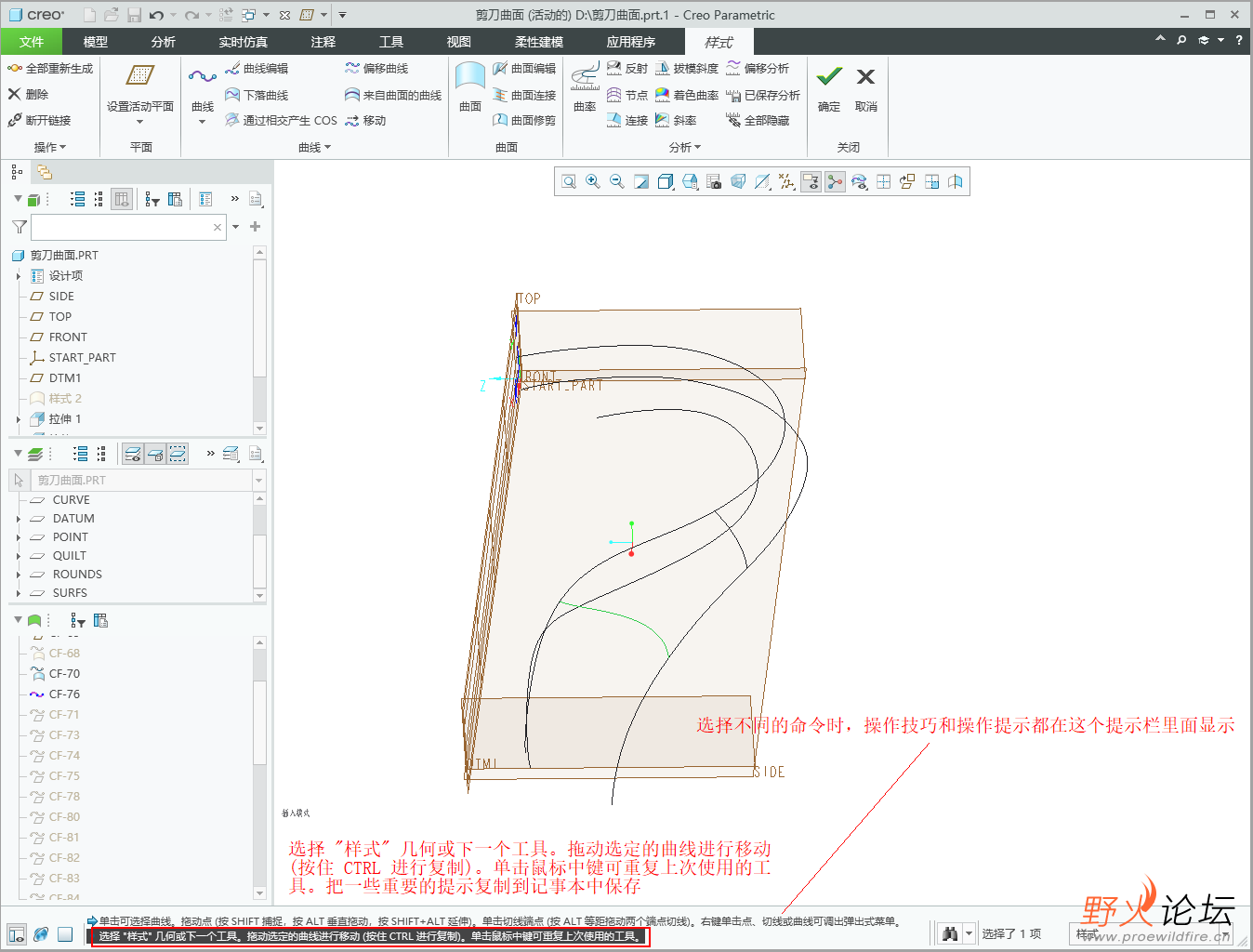
Task: Toggle dashed-outline layer button in layer toolbar
Action: 178,454
